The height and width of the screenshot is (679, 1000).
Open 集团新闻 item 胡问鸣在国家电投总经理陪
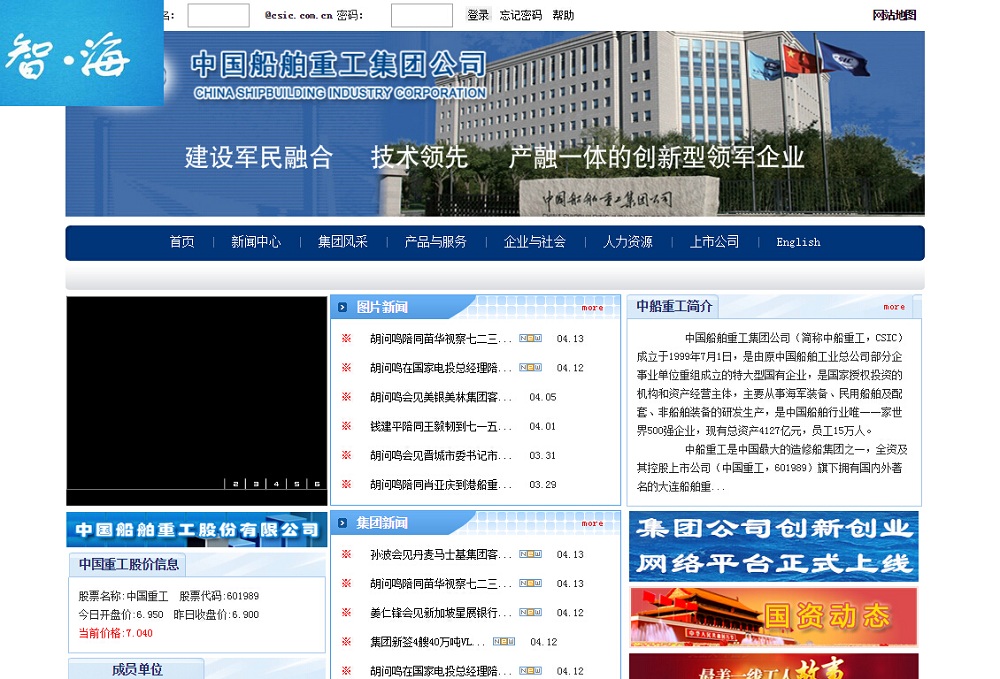coord(441,671)
